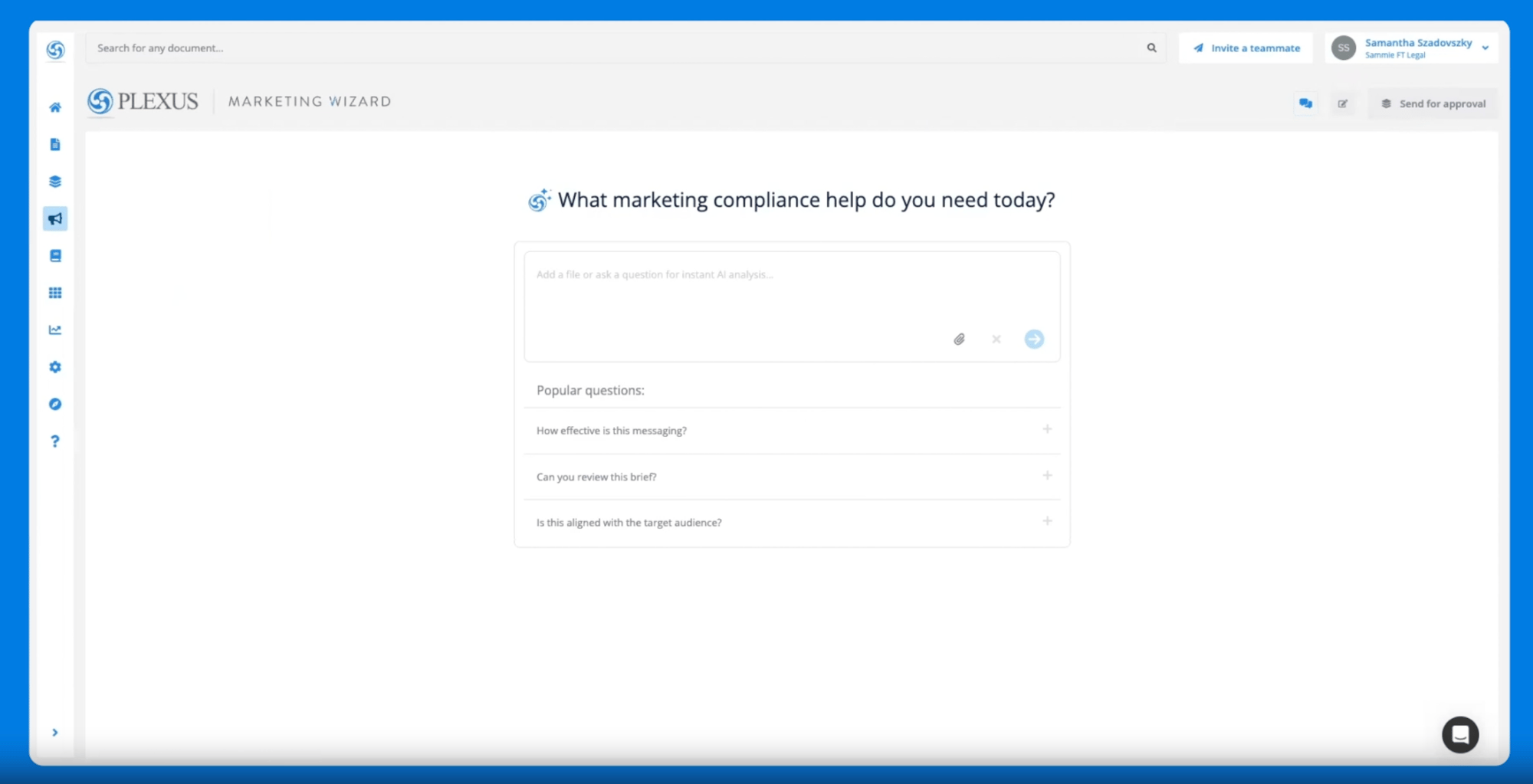Click Invite a teammate
This screenshot has width=1533, height=784.
[x=1246, y=48]
